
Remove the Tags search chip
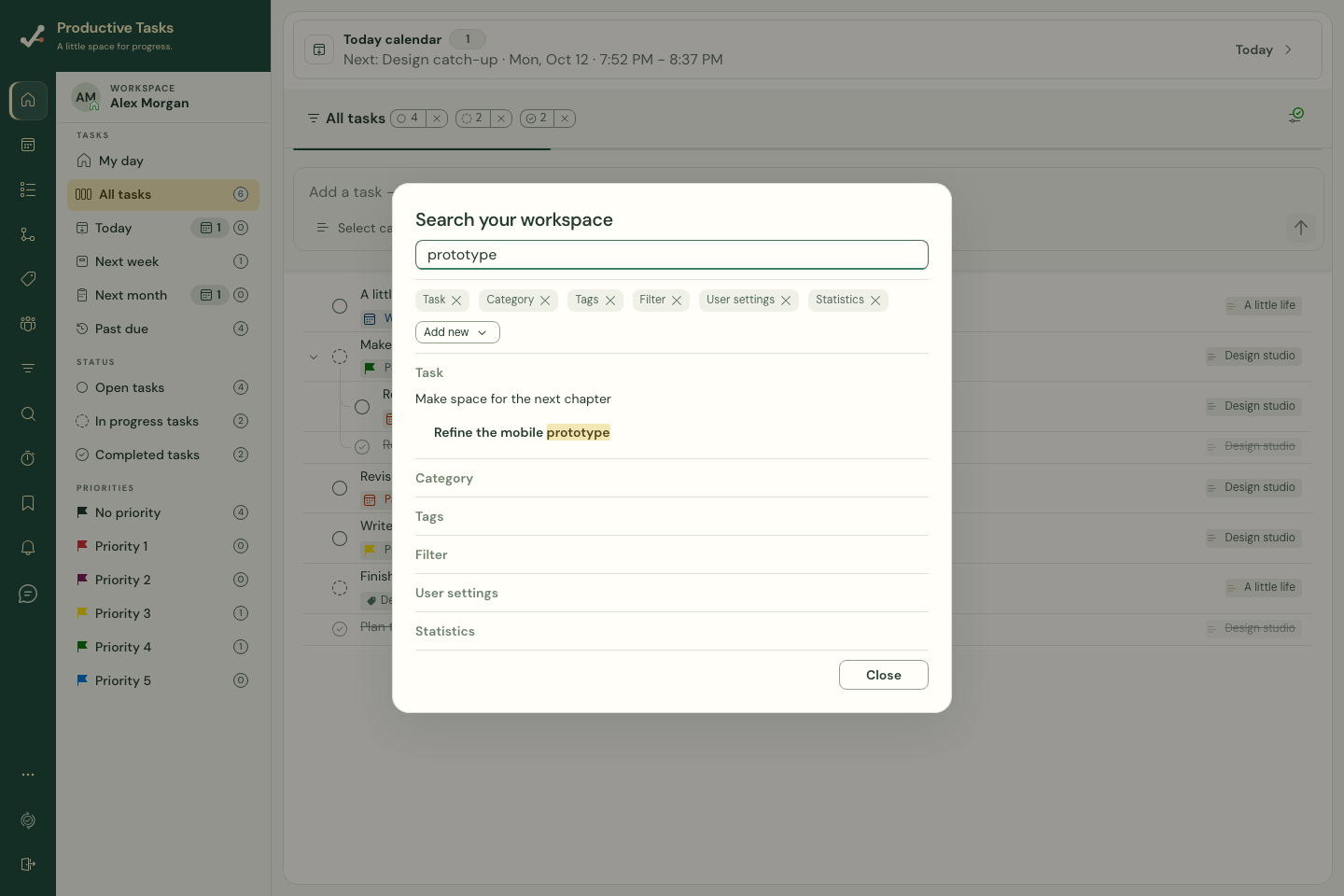pos(610,301)
